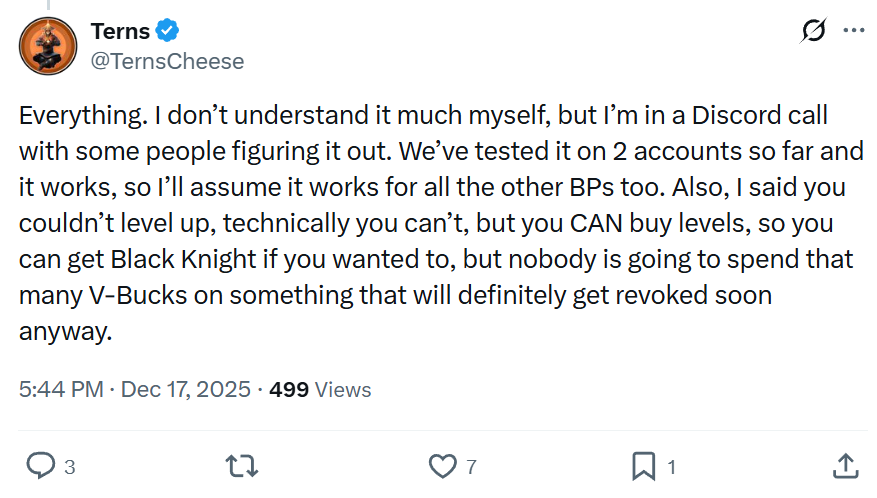Click the share arrow icon
Image resolution: width=877 pixels, height=498 pixels.
click(x=844, y=465)
